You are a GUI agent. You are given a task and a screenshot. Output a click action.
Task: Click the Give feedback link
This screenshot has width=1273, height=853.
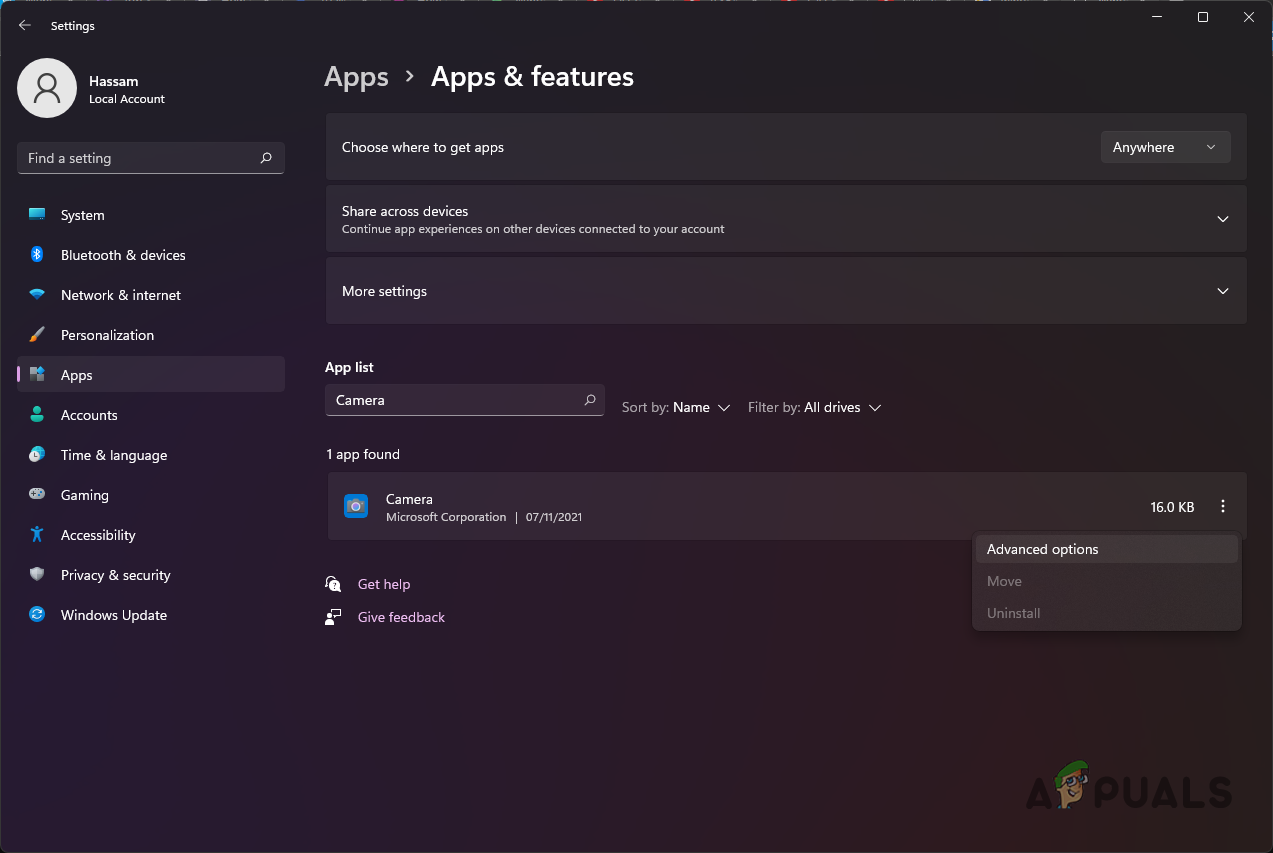pyautogui.click(x=400, y=616)
